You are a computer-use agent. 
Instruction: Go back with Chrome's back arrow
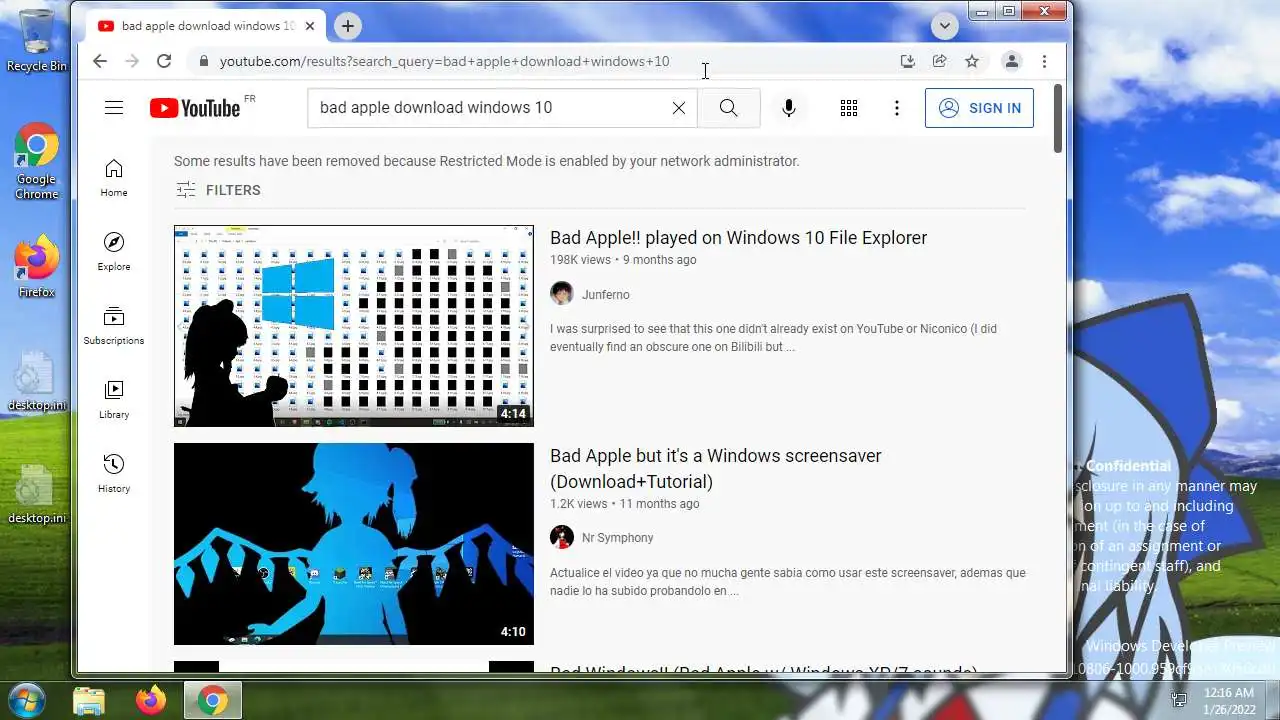pyautogui.click(x=100, y=61)
